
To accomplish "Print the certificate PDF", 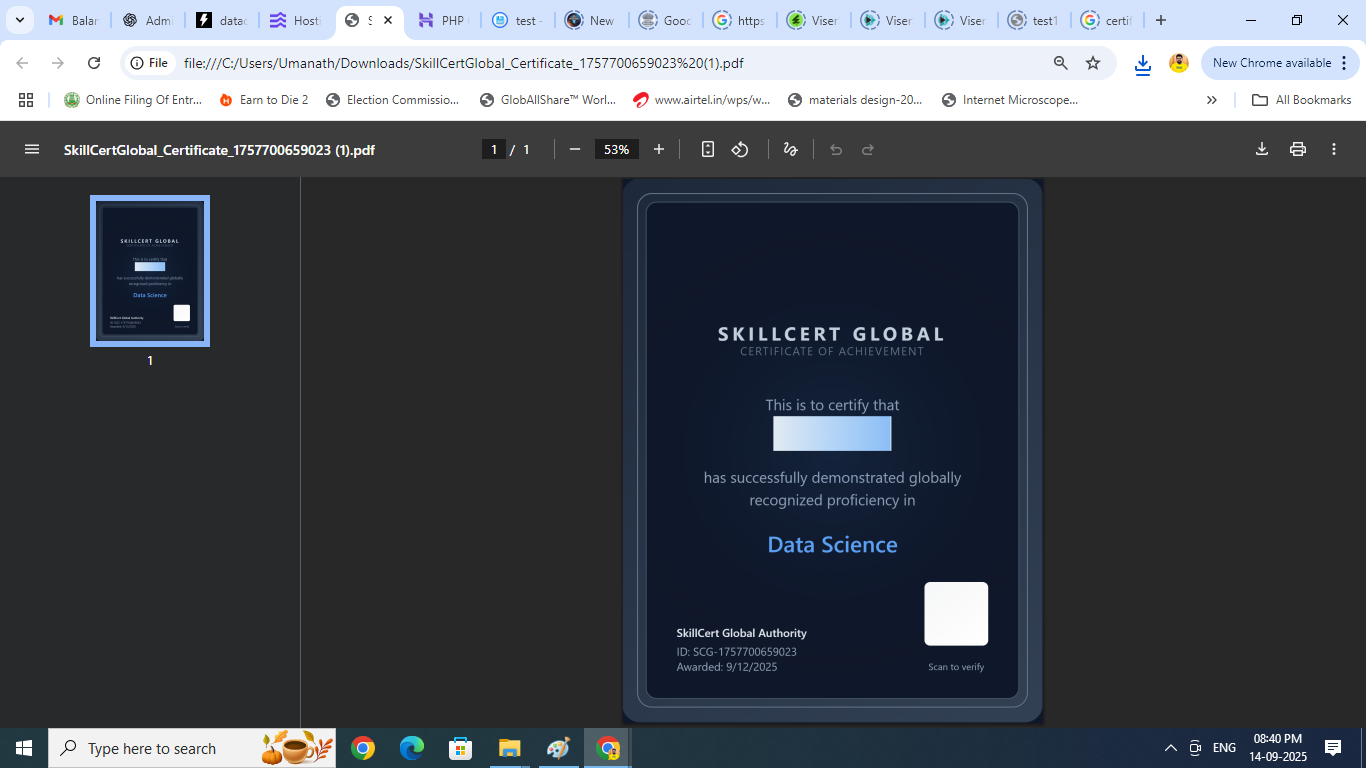I will coord(1298,149).
